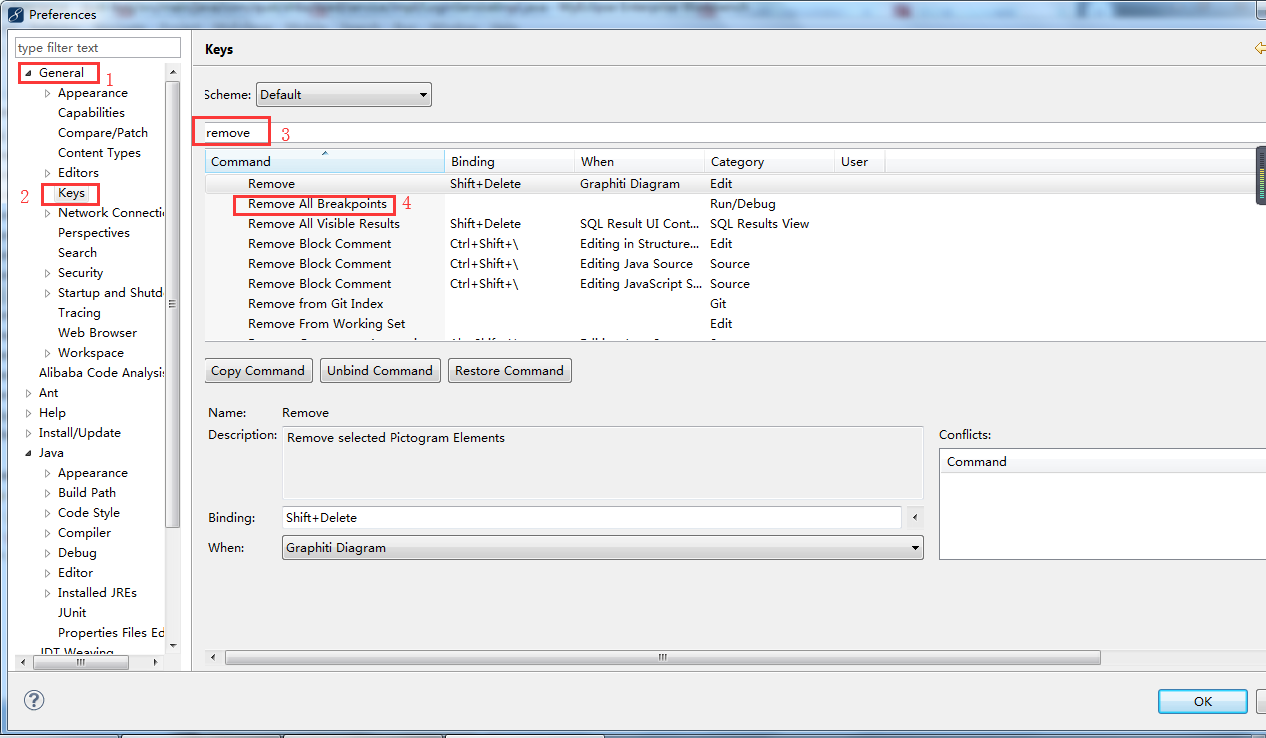
Task: Click the remove filter clear area
Action: [230, 131]
